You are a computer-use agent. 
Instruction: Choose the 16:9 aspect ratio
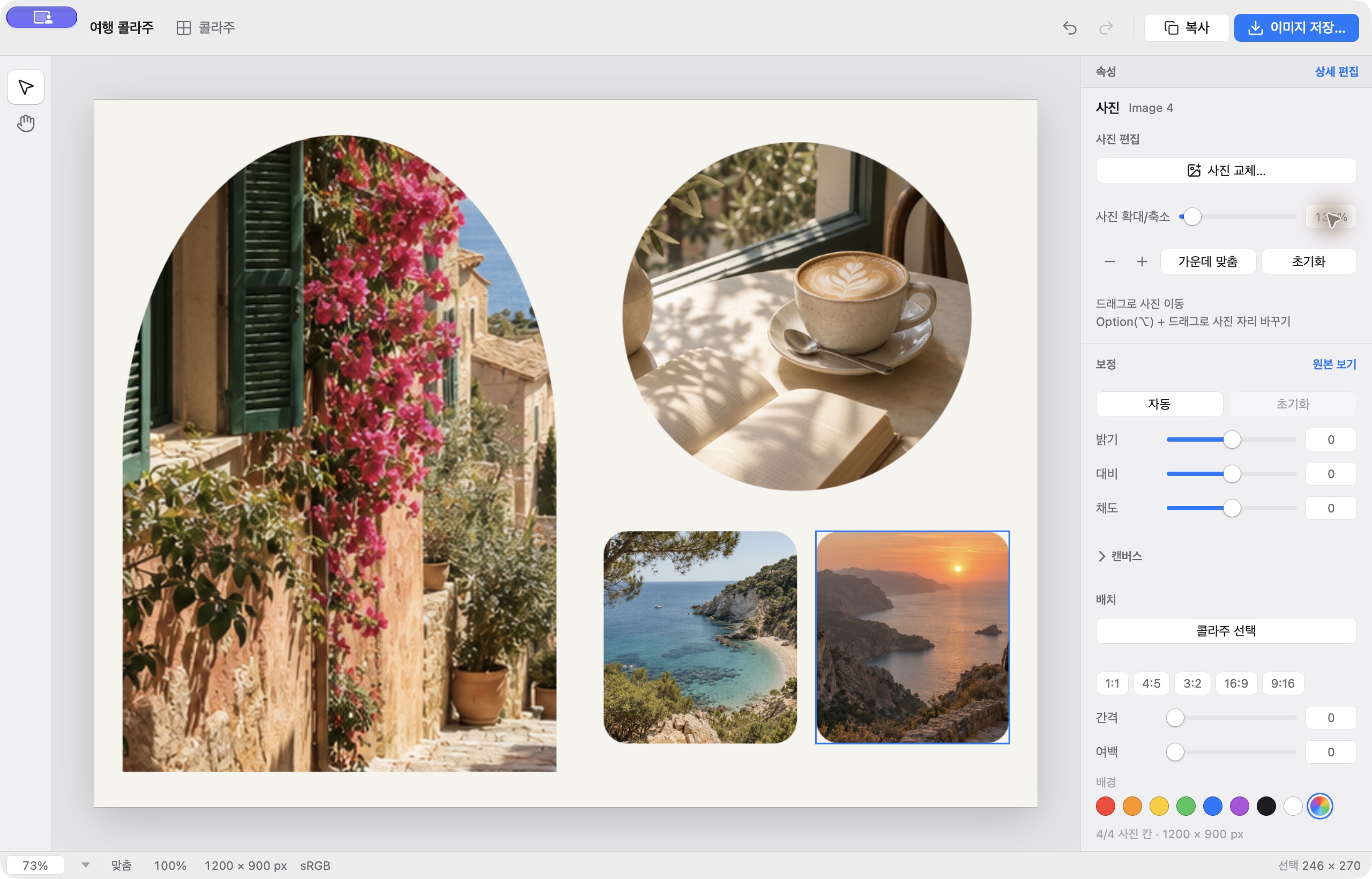(1235, 683)
